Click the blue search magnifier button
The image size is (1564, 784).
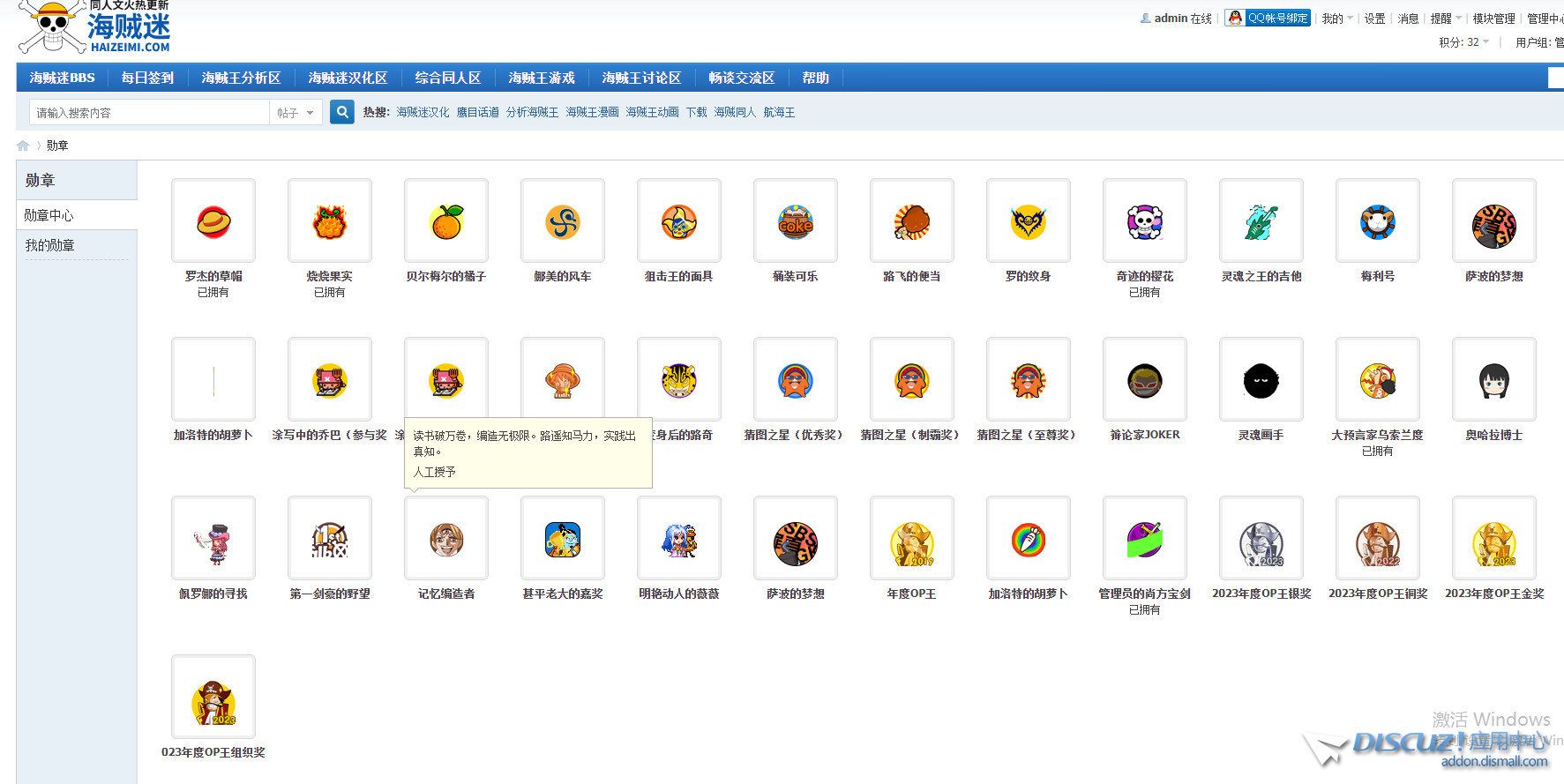(x=342, y=112)
